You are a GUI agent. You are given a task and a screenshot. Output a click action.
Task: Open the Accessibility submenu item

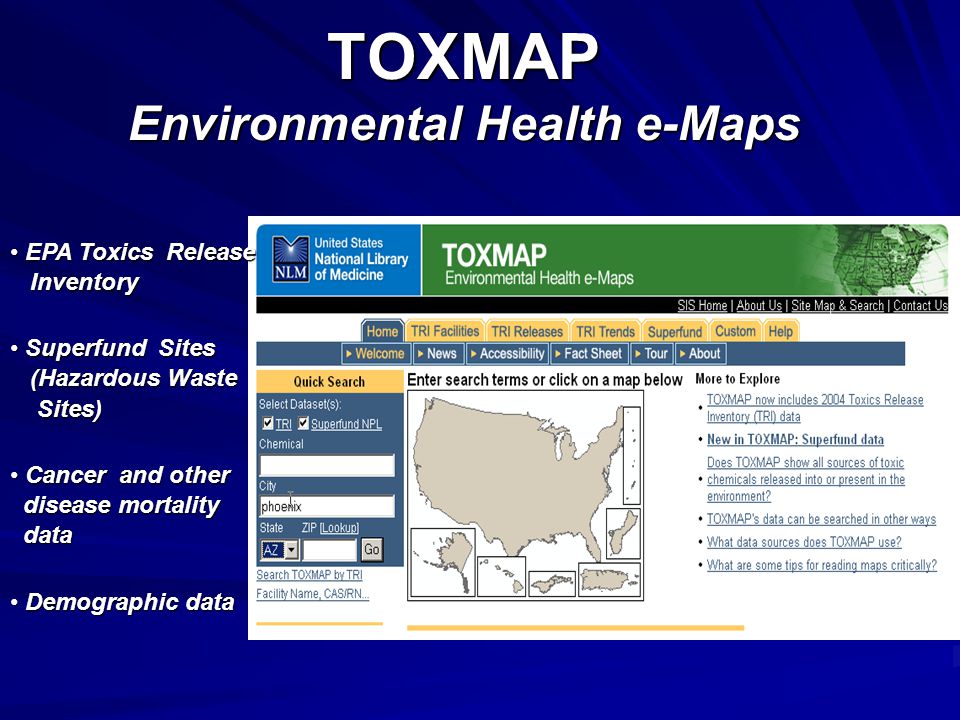[x=508, y=353]
